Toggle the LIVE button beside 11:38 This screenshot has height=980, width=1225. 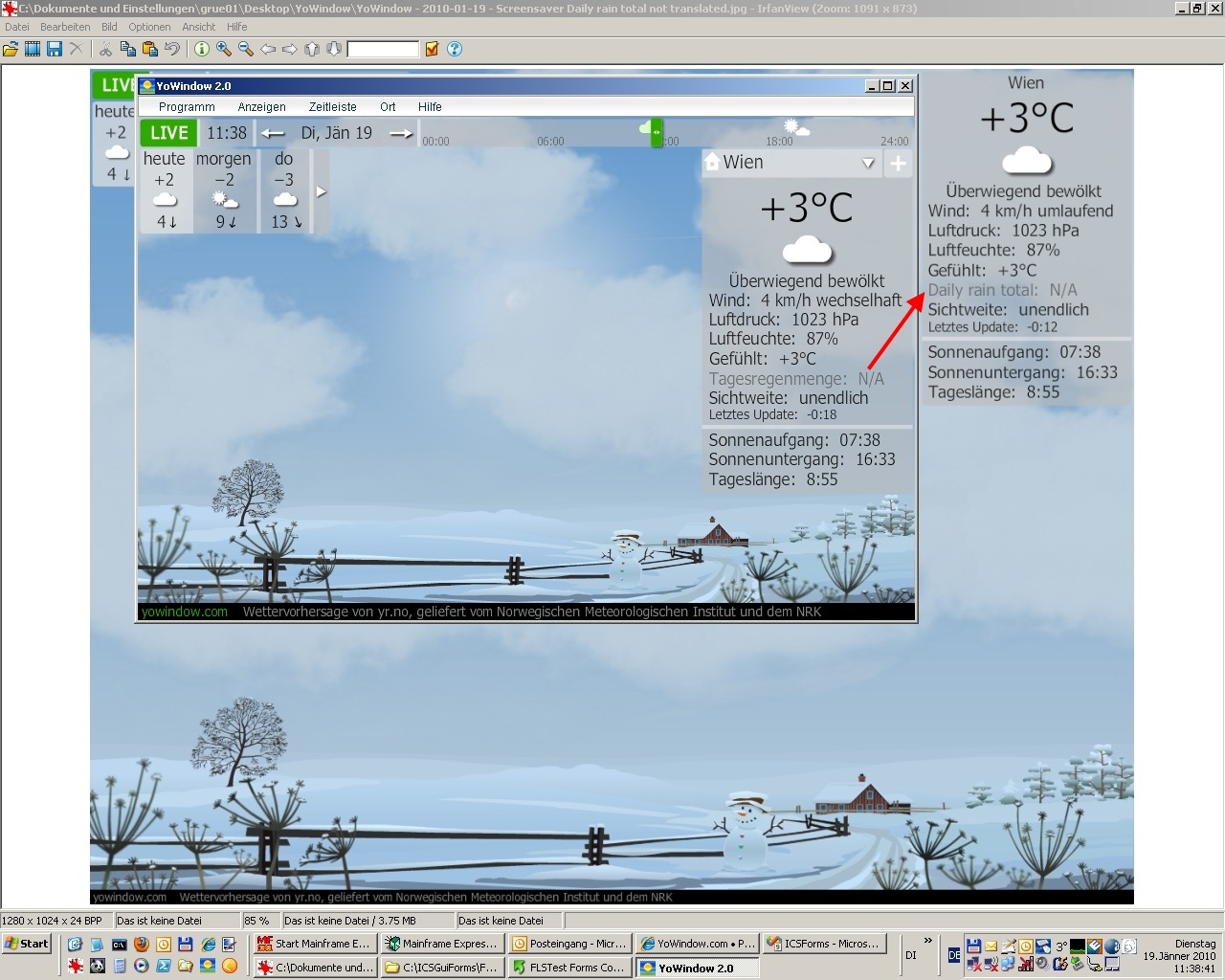pos(168,133)
